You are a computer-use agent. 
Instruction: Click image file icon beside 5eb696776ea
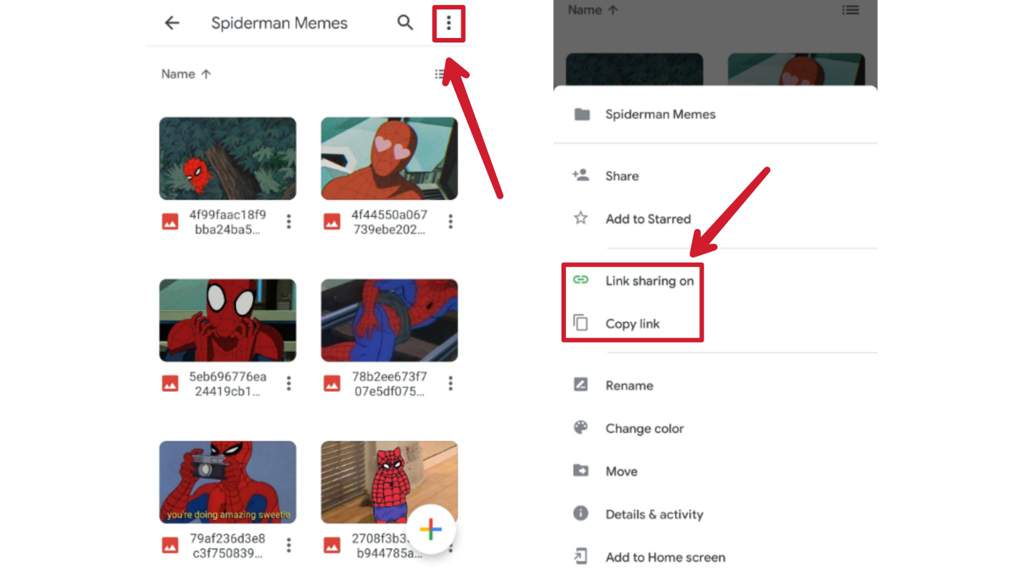coord(170,383)
